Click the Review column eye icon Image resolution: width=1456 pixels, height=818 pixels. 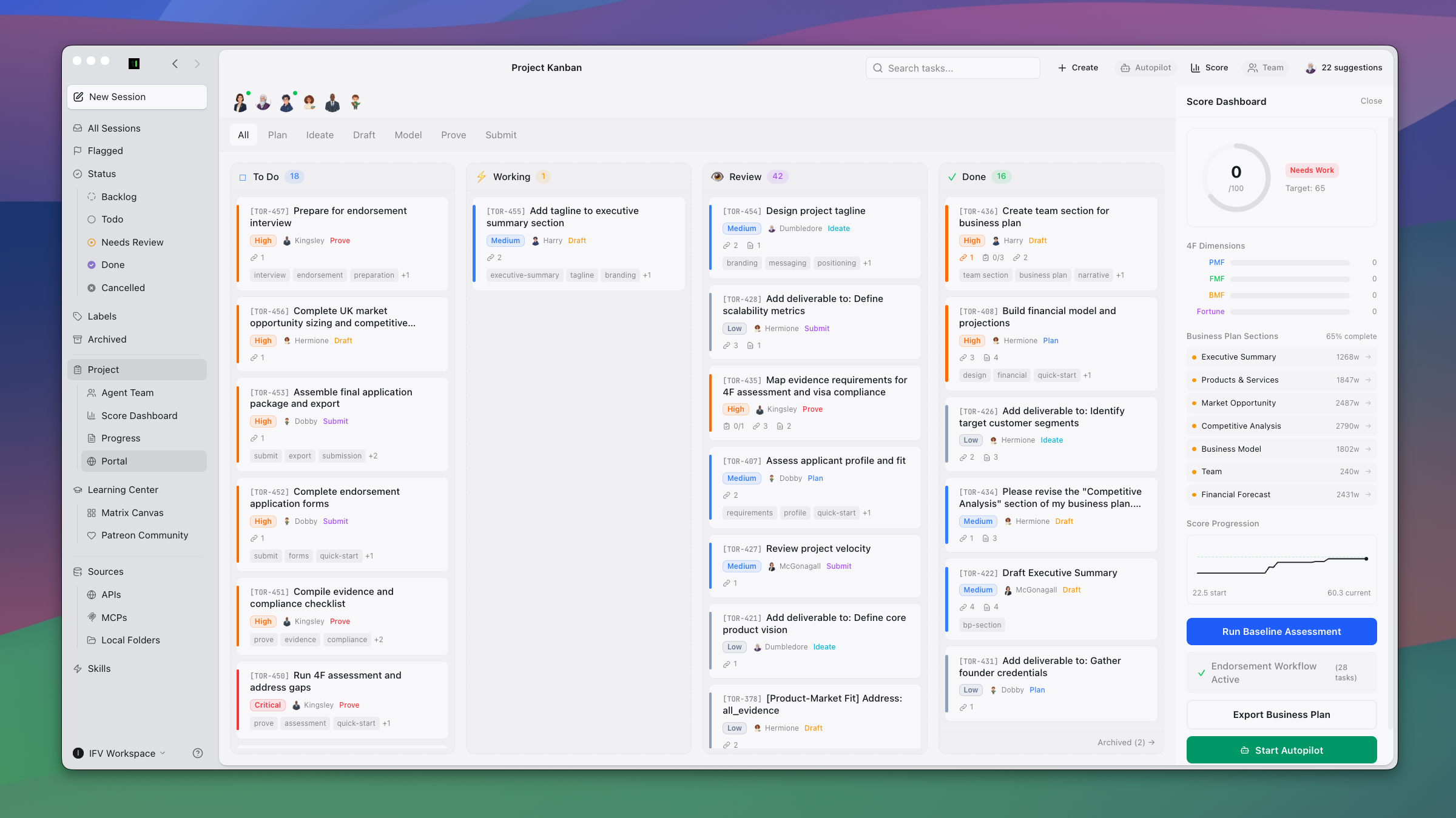coord(717,176)
